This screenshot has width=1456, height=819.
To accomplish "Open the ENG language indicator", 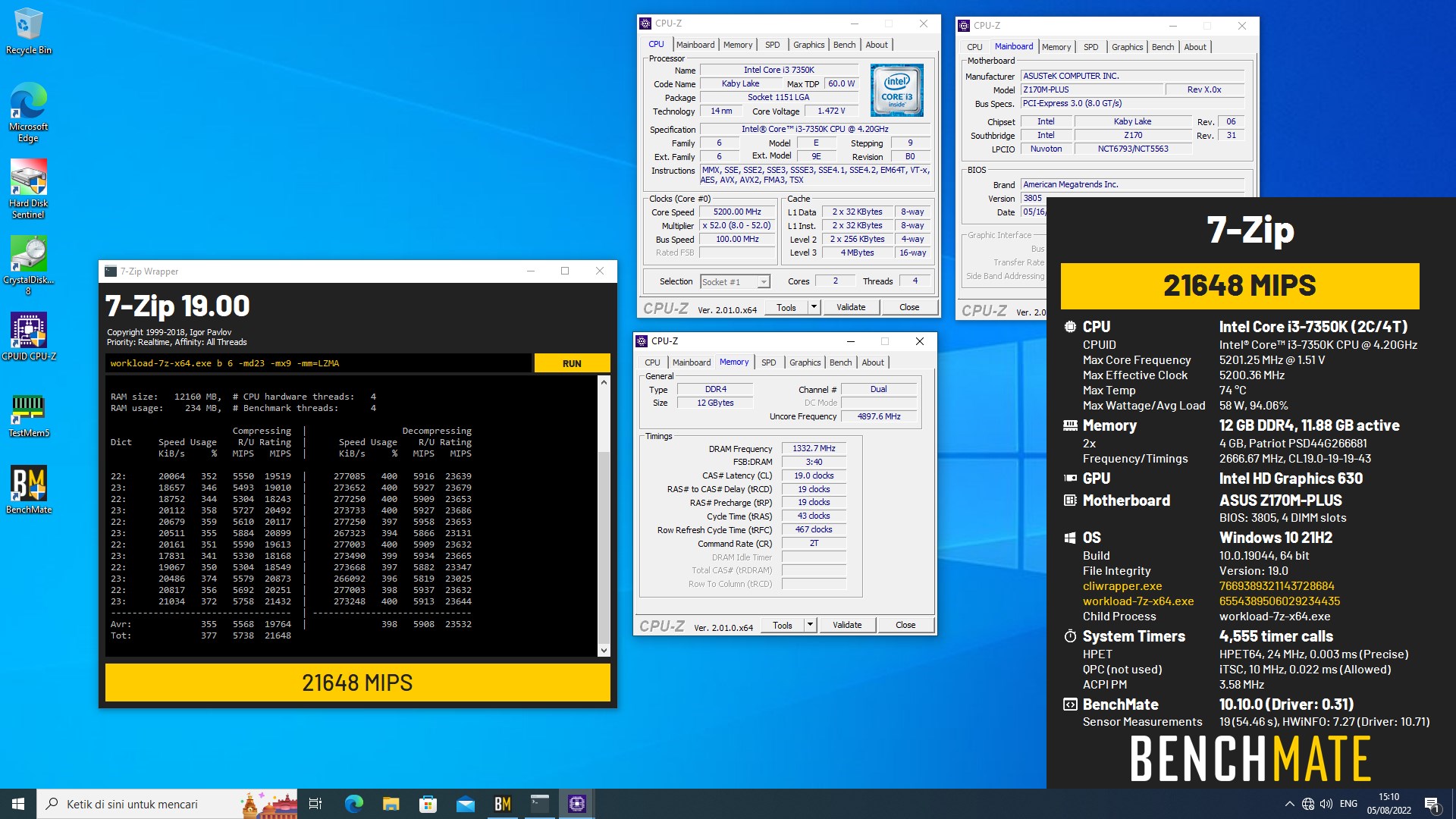I will point(1348,804).
